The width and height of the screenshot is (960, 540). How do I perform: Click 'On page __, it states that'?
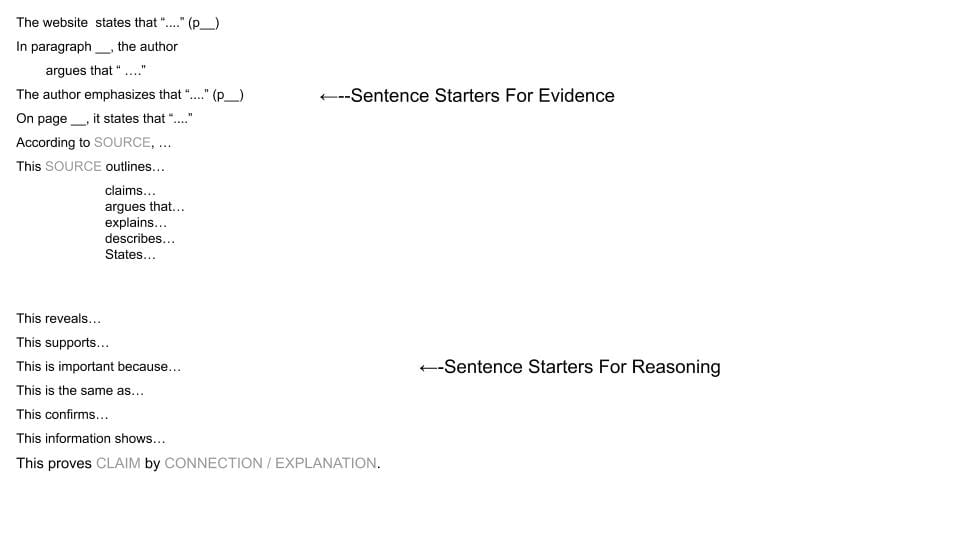104,119
